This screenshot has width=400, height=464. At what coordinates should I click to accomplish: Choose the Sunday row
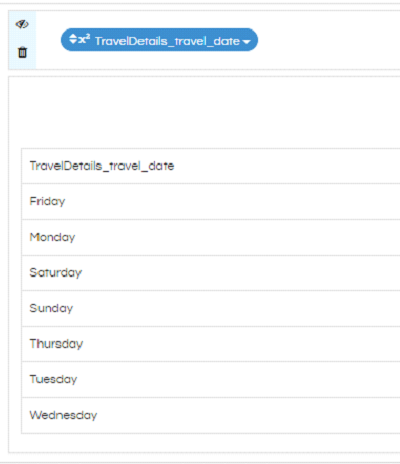[x=211, y=308]
